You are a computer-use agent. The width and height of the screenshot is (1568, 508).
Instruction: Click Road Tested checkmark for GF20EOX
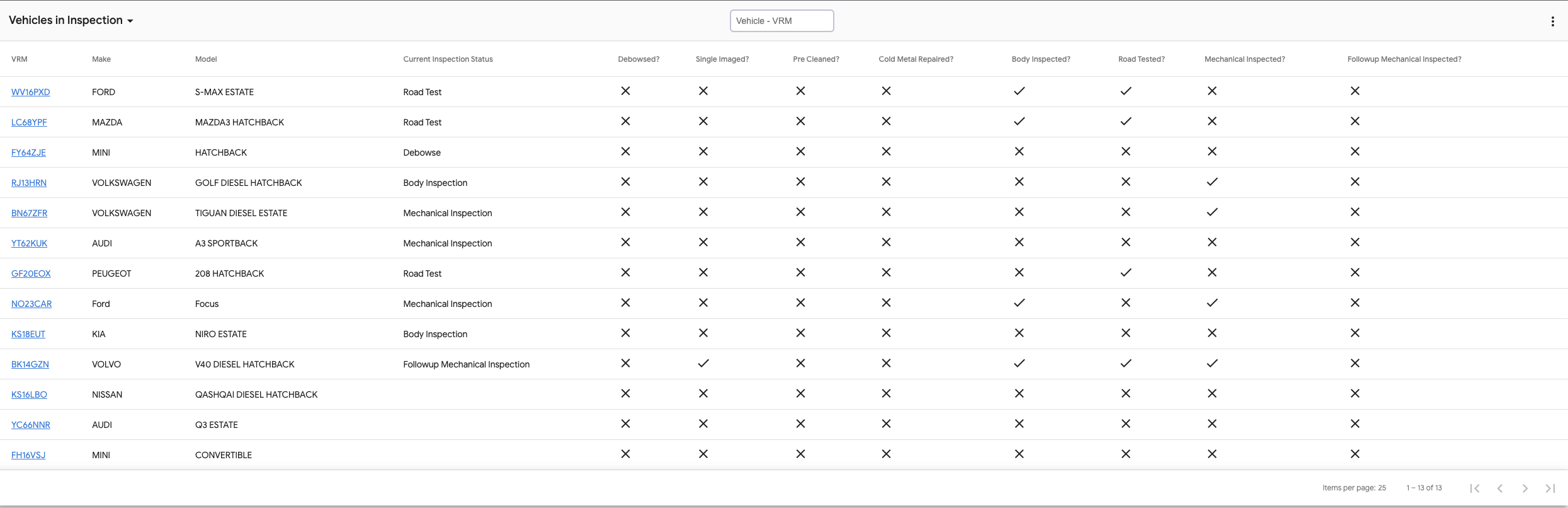[1125, 273]
